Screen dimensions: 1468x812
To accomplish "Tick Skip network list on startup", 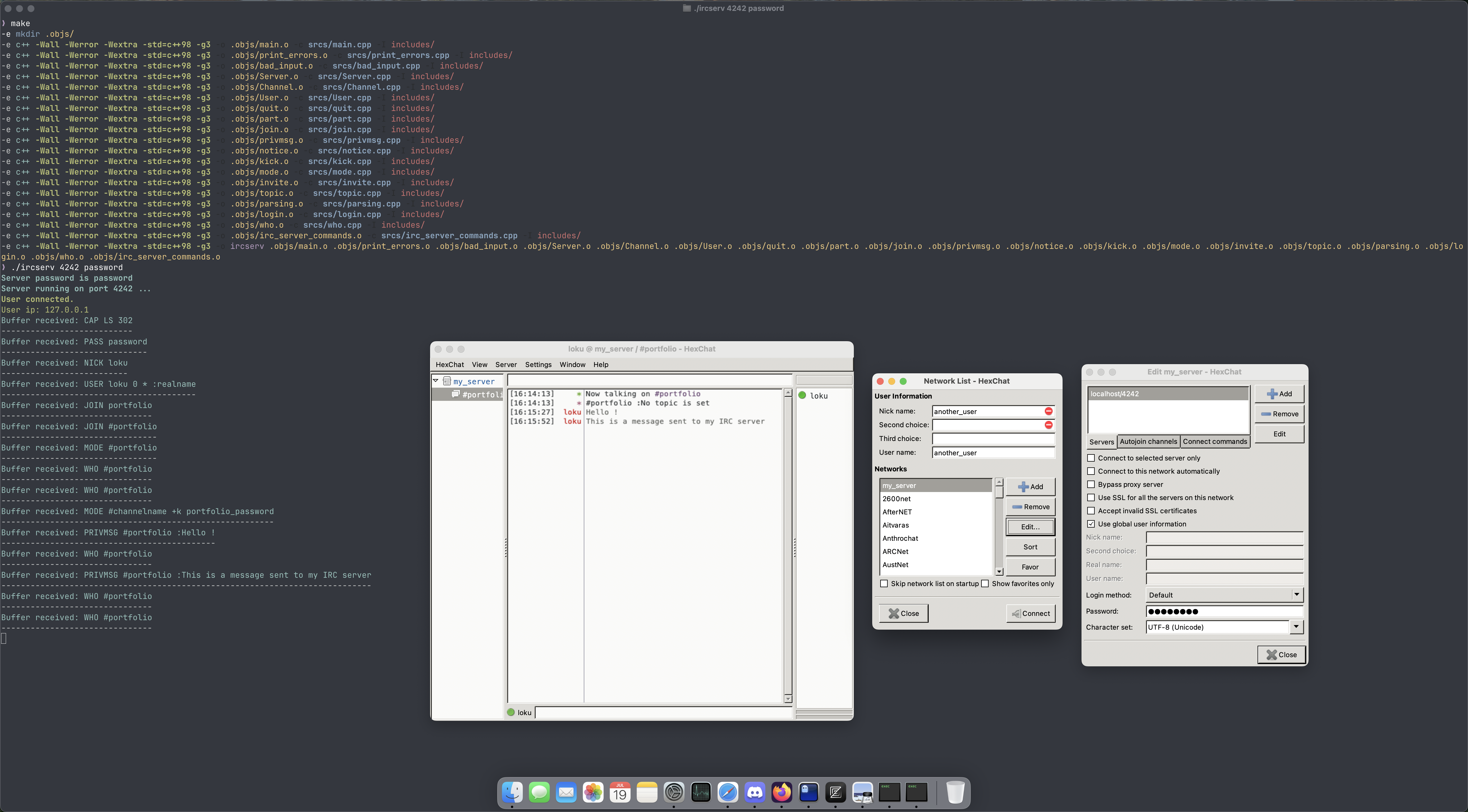I will coord(884,583).
